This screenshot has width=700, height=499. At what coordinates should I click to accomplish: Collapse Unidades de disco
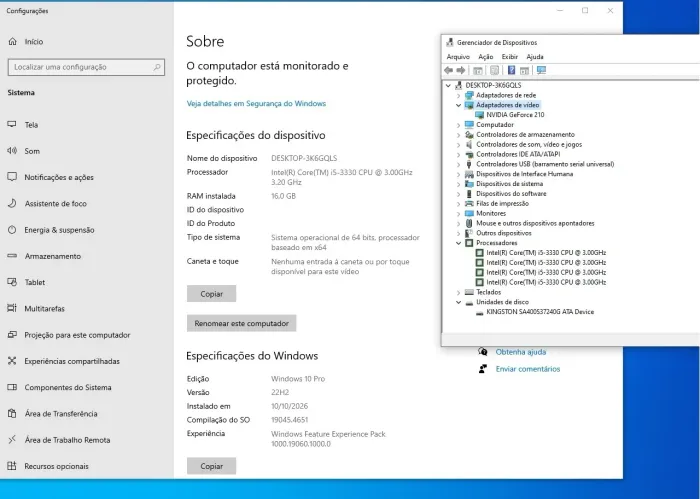(x=458, y=302)
